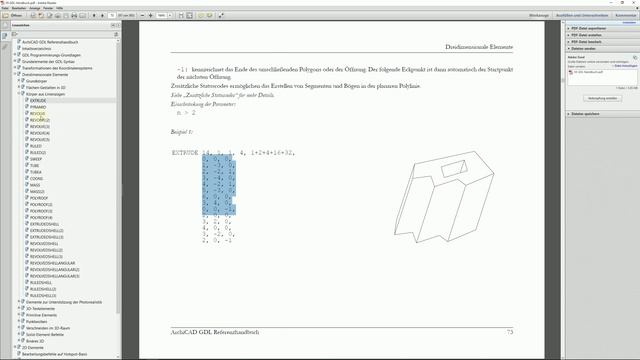Screen dimensions: 640x360
Task: Expand the 2D Elemente bookmark
Action: coord(15,347)
